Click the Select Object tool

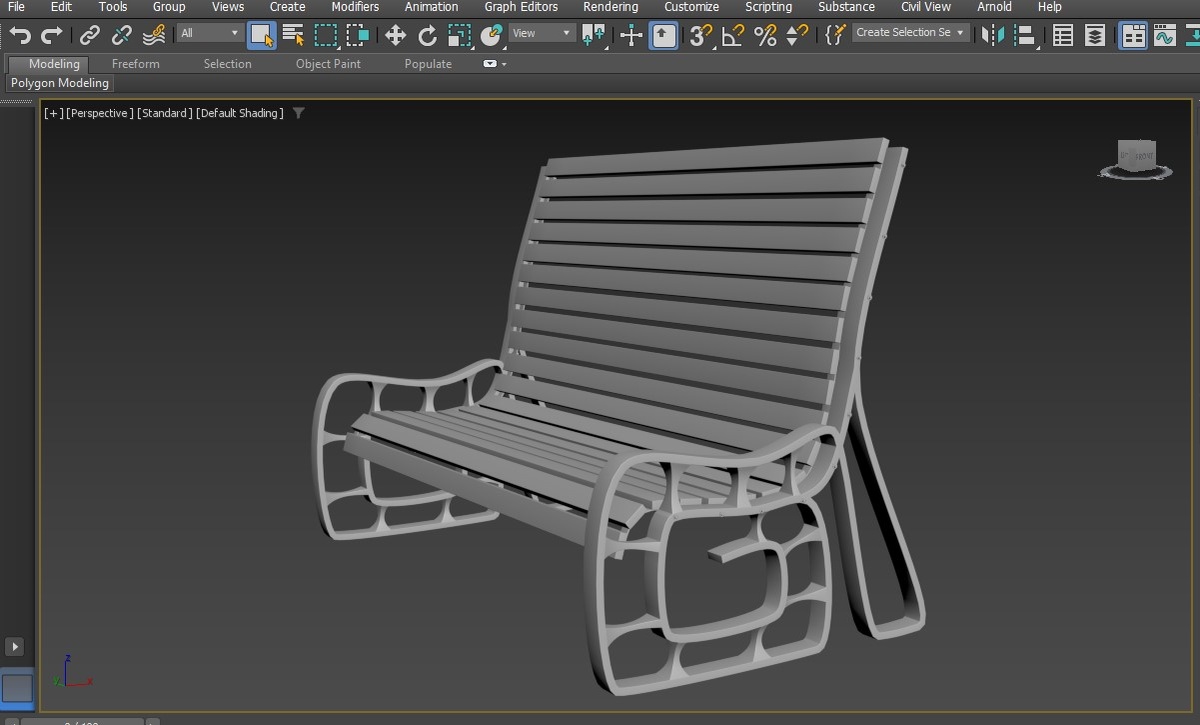tap(262, 35)
